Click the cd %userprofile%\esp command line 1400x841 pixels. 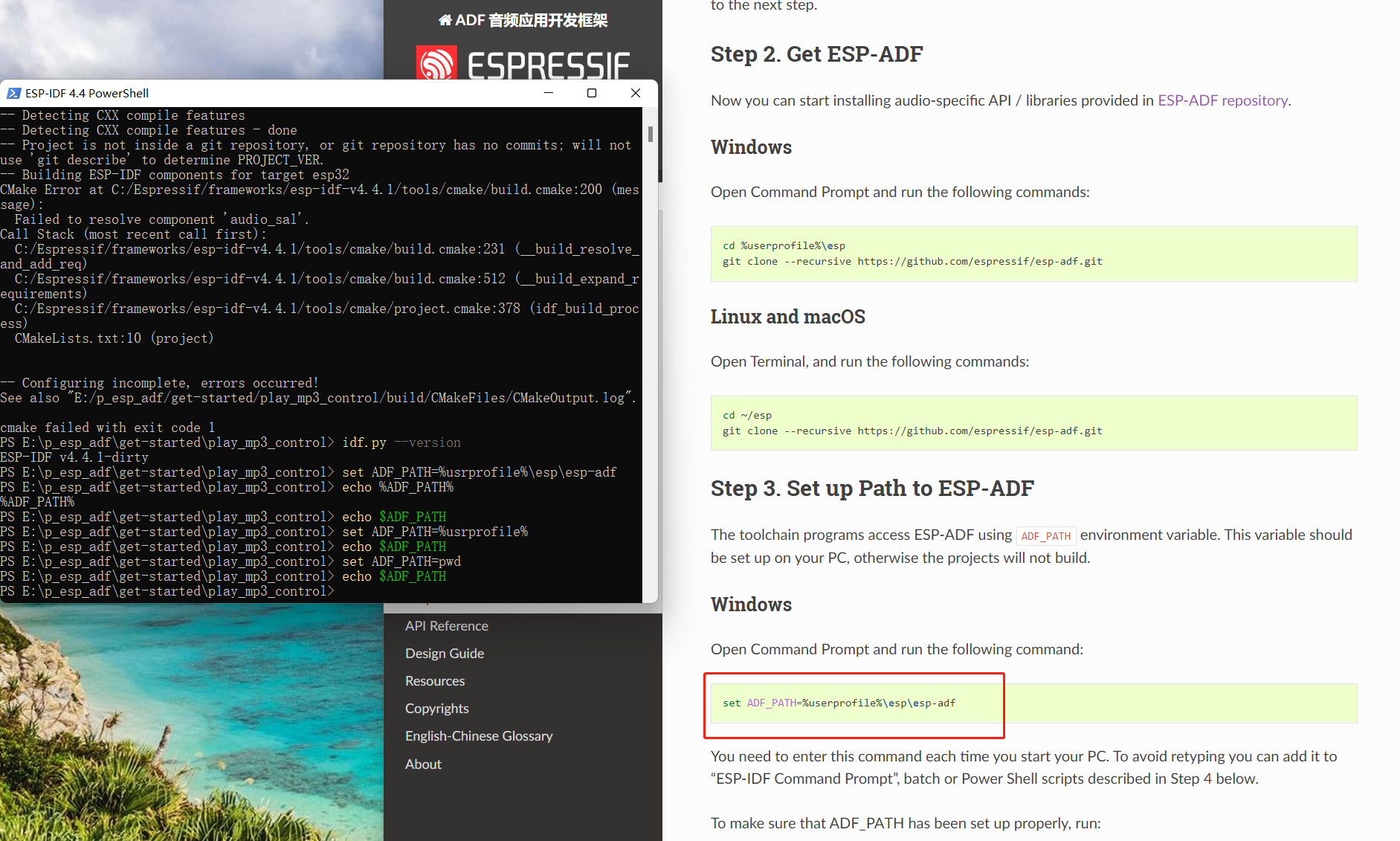784,245
